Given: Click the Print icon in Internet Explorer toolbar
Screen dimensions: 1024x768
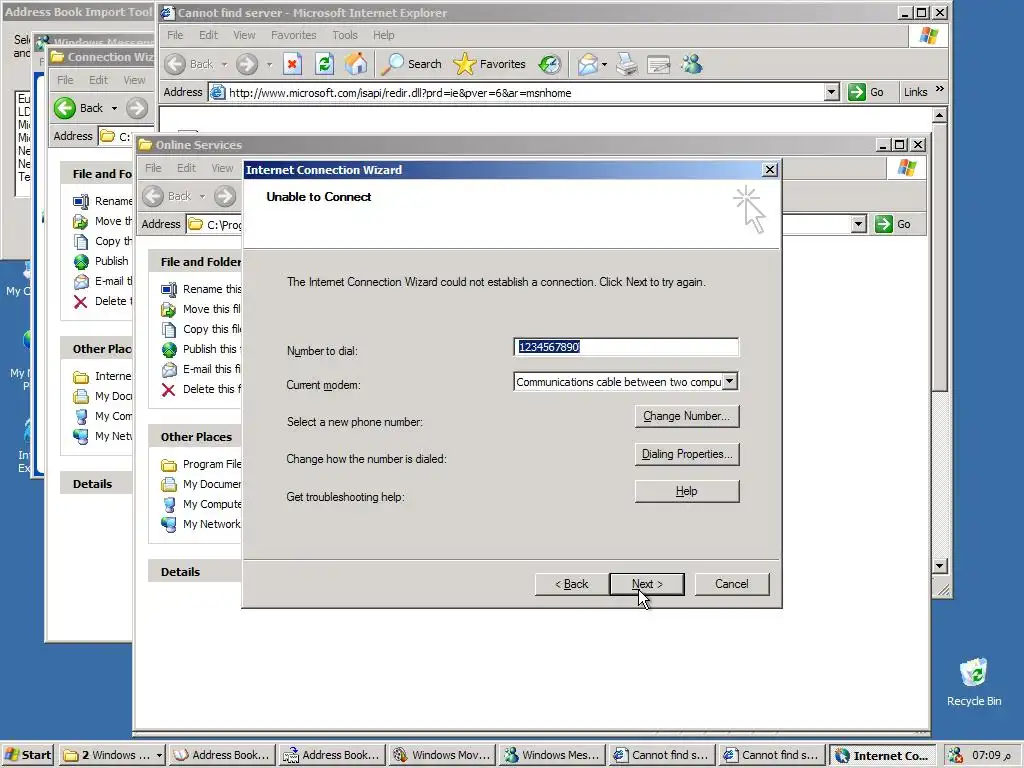Looking at the screenshot, I should [627, 64].
